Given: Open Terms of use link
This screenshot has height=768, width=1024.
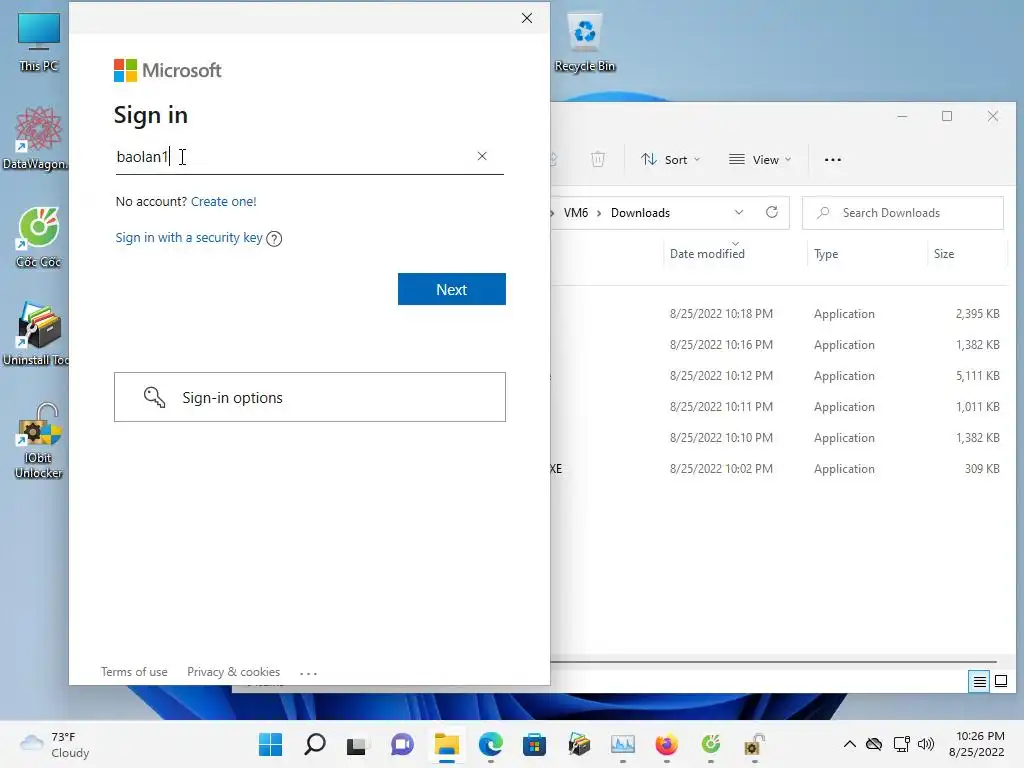Looking at the screenshot, I should coord(134,671).
